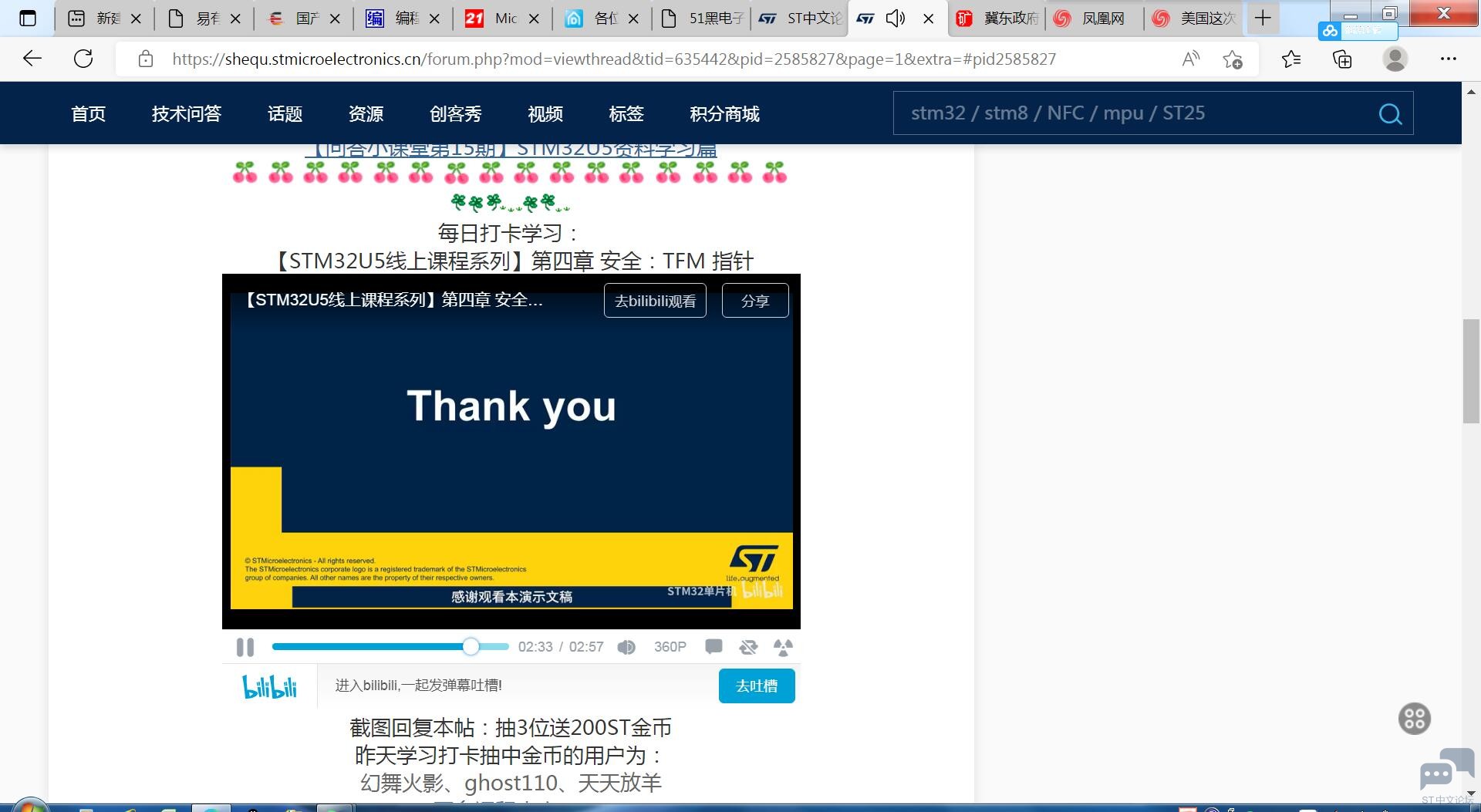Switch to the ST中文论 tab
This screenshot has height=812, width=1481.
pyautogui.click(x=800, y=19)
